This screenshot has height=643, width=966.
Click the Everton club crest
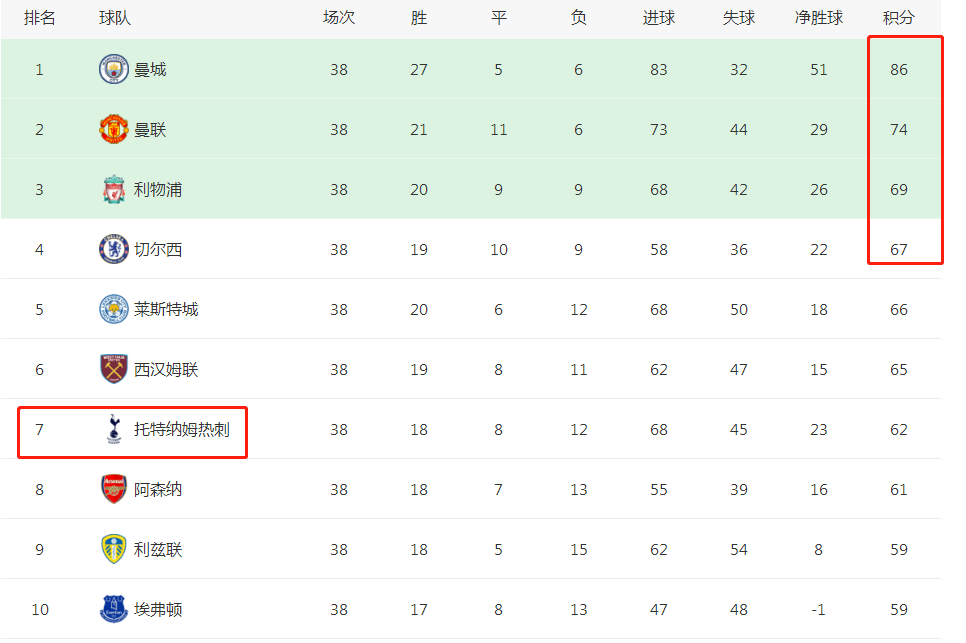point(113,609)
